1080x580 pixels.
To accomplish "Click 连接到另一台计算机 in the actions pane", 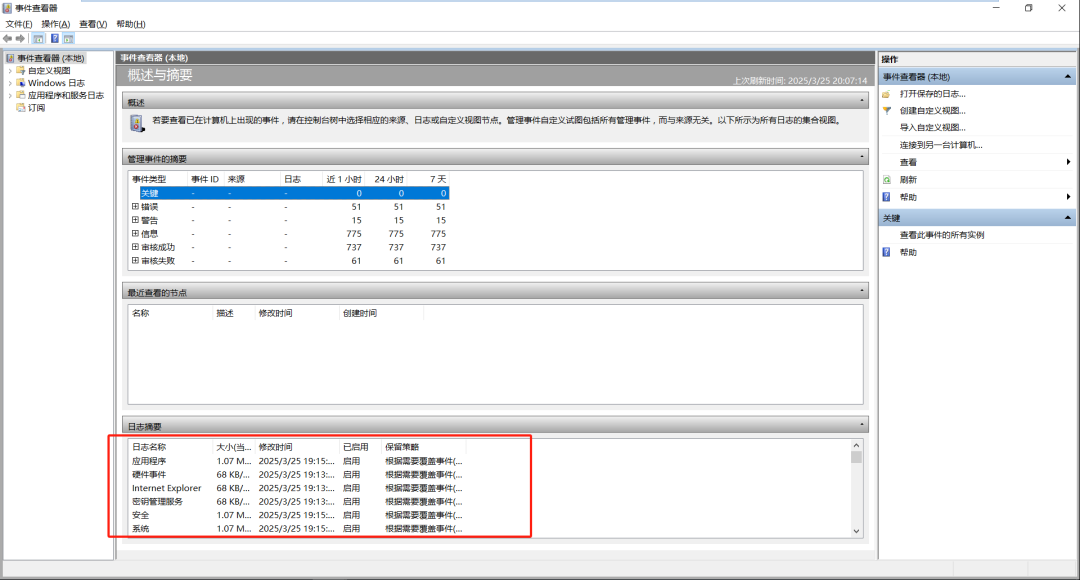I will (940, 145).
